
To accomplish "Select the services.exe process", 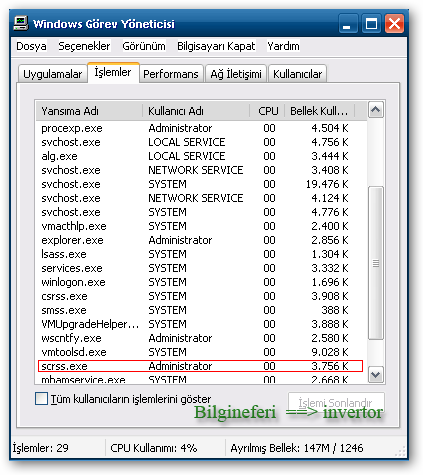I will [x=200, y=268].
